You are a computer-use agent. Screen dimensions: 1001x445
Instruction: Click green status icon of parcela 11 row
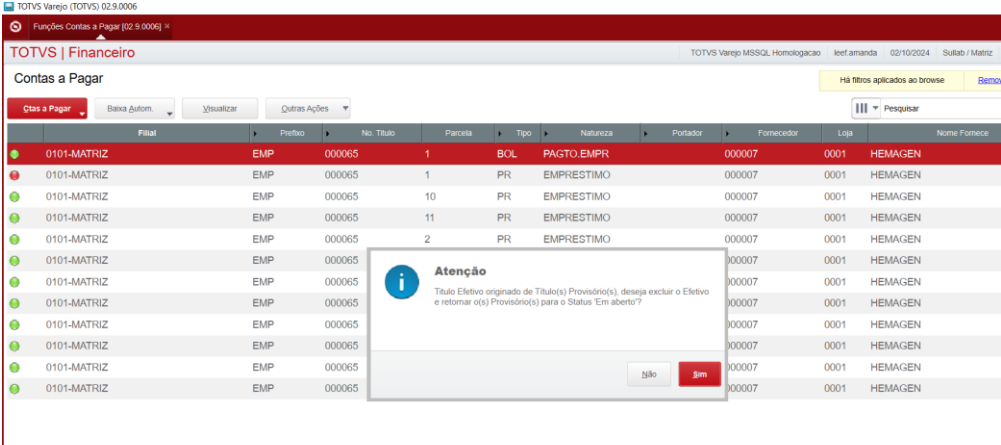pyautogui.click(x=15, y=218)
